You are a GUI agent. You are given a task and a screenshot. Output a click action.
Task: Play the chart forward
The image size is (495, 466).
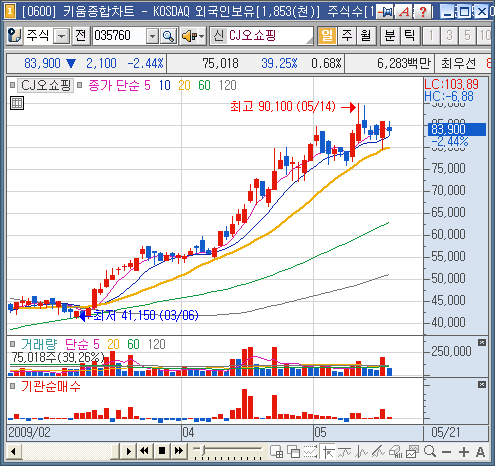point(129,451)
